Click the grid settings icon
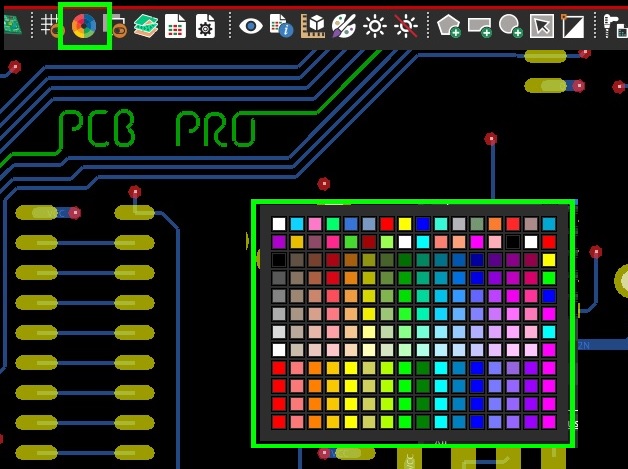Screen dimensions: 628x469 pyautogui.click(x=50, y=26)
